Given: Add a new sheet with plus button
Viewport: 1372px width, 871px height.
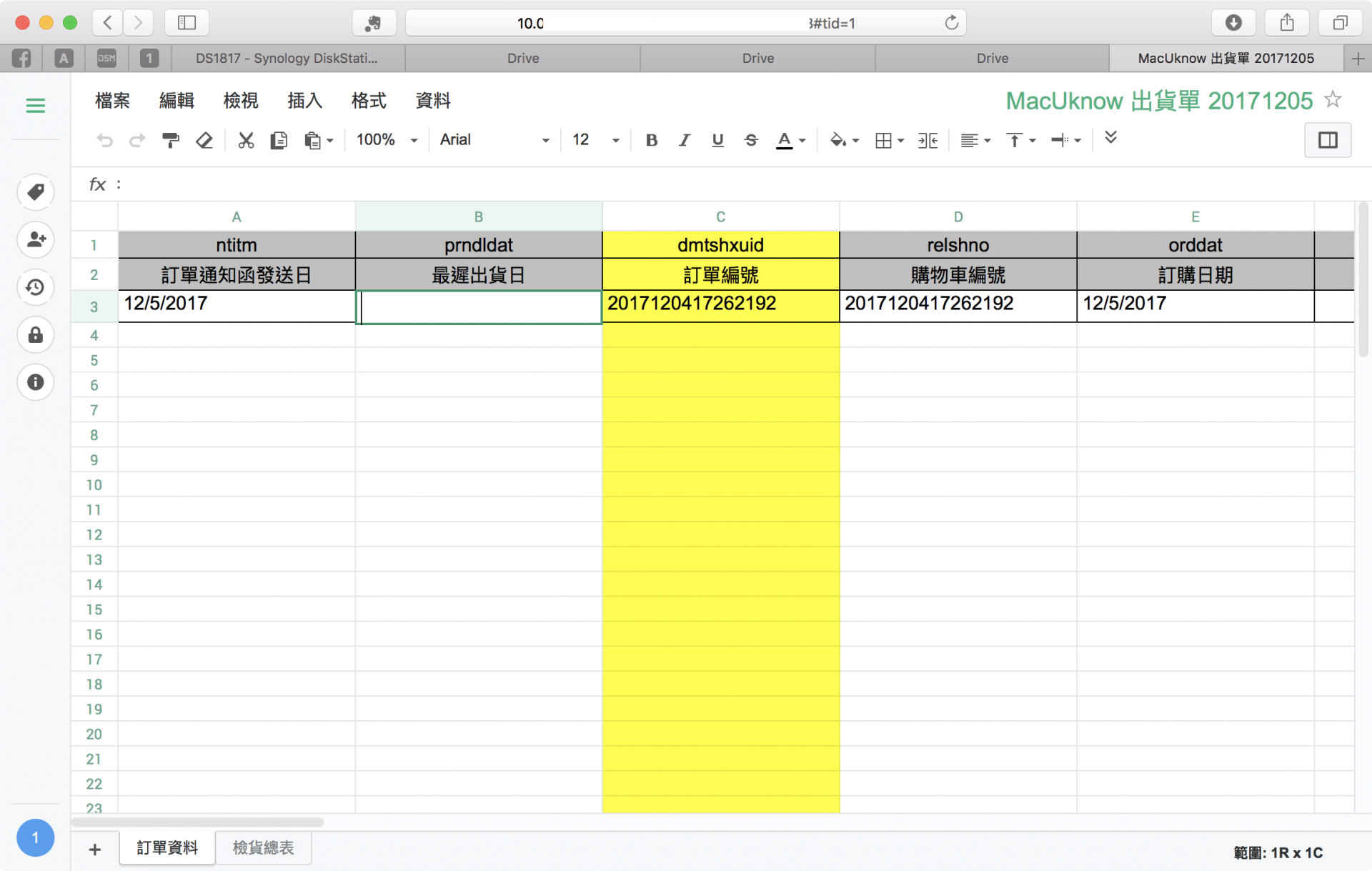Looking at the screenshot, I should (95, 849).
